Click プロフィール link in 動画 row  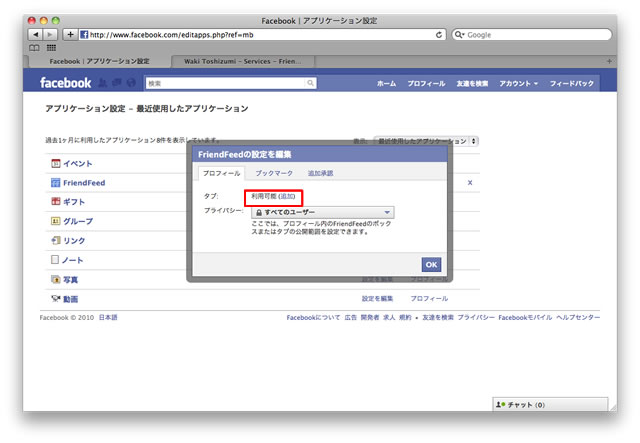tap(429, 298)
